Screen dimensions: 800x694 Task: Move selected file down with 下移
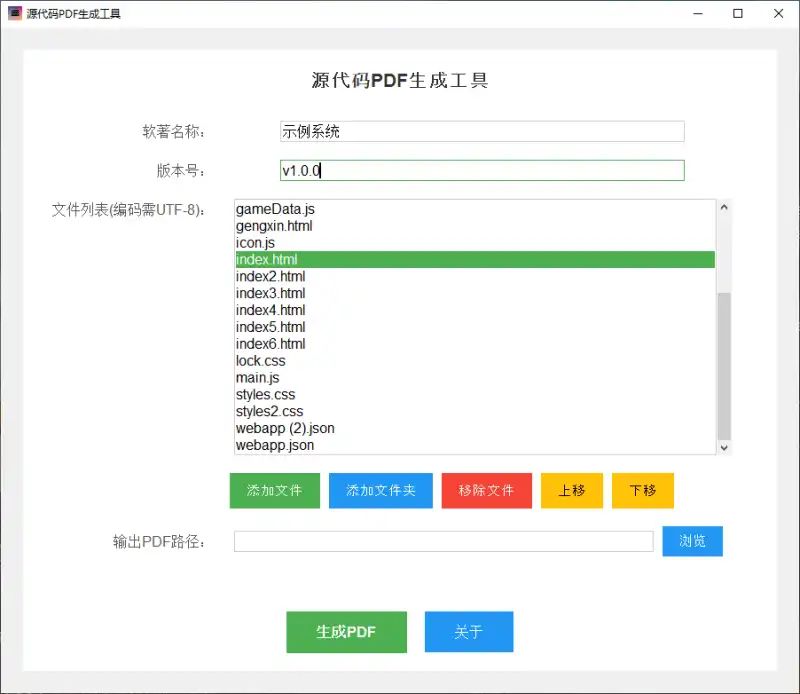(x=643, y=490)
